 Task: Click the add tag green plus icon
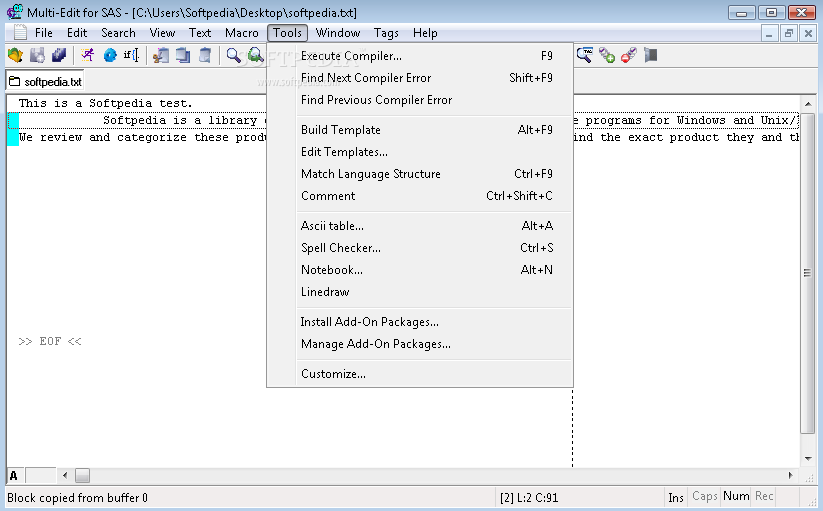[x=607, y=55]
